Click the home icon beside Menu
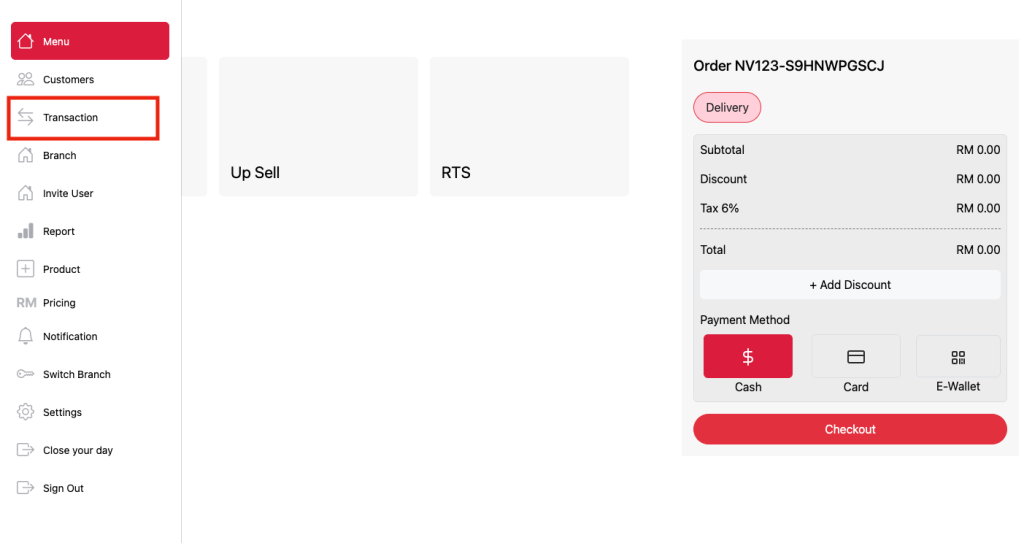Screen dimensions: 1024x543 [x=25, y=41]
